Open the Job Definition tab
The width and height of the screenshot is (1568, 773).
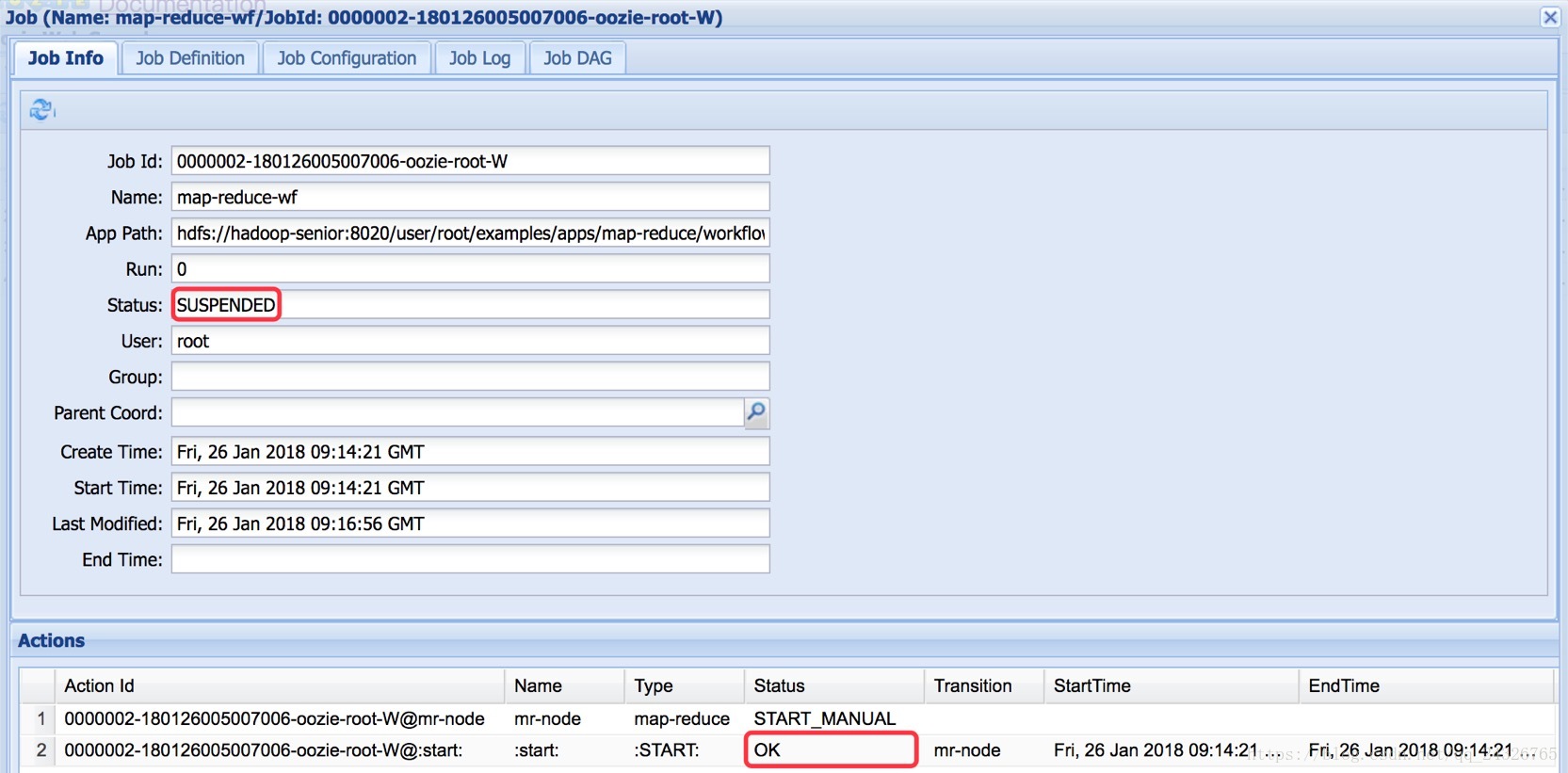[190, 58]
